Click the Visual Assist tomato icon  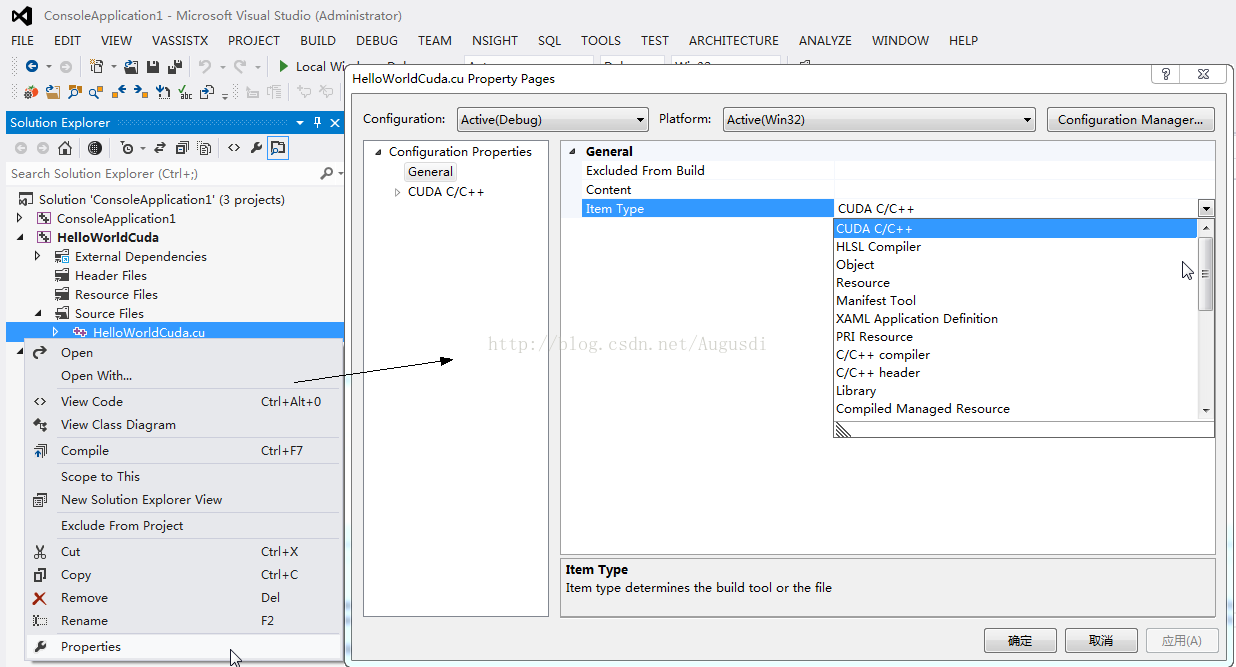[x=31, y=92]
